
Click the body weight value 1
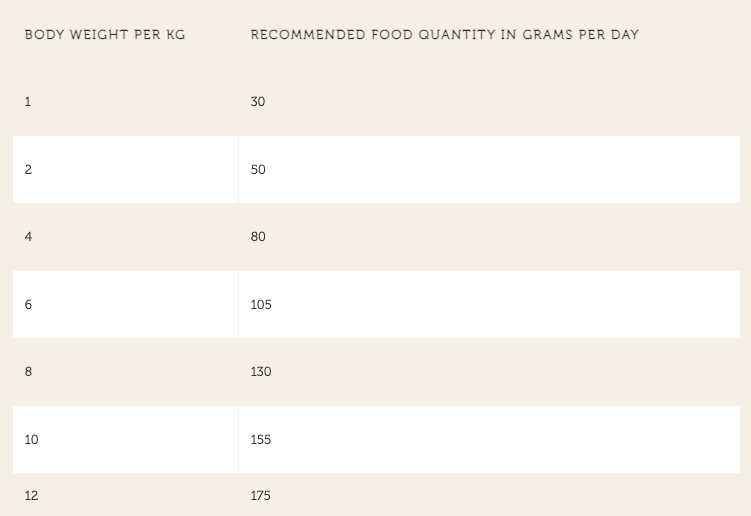pos(28,102)
